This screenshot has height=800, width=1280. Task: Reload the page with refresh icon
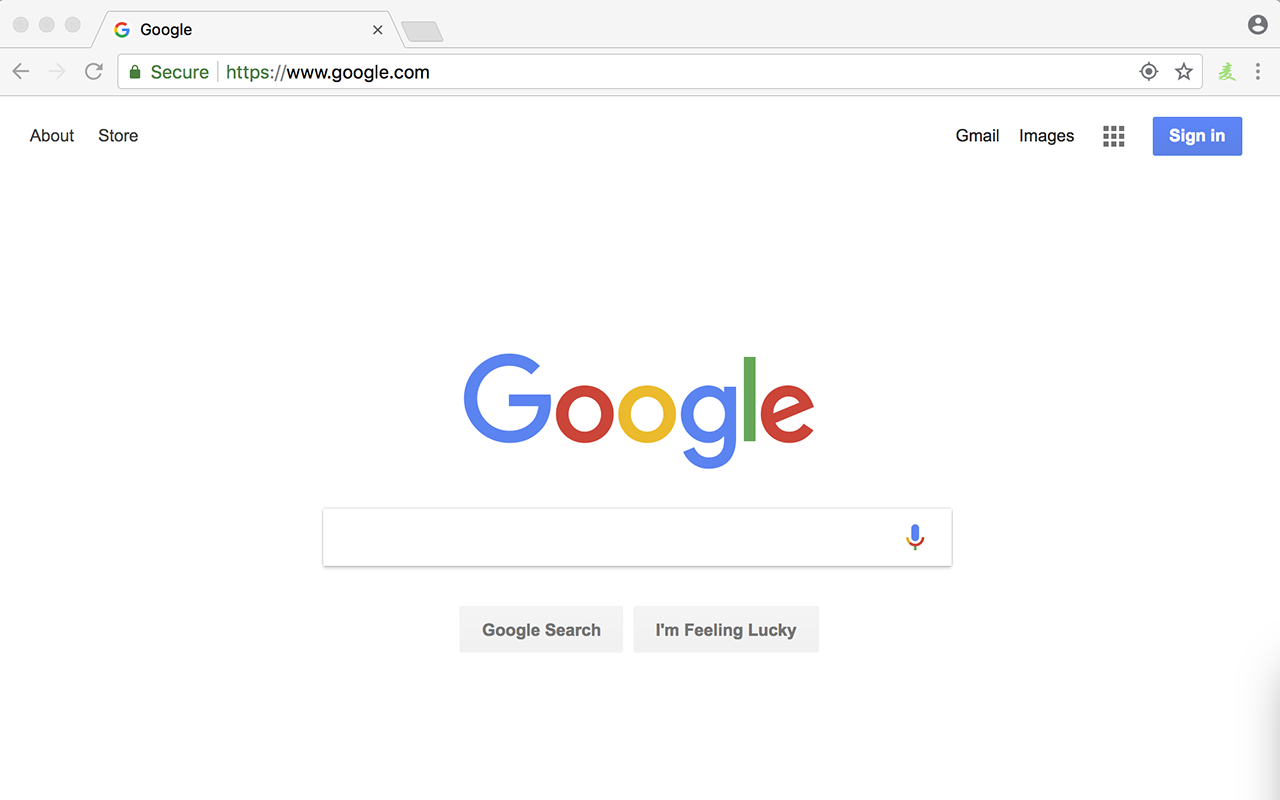pyautogui.click(x=93, y=71)
